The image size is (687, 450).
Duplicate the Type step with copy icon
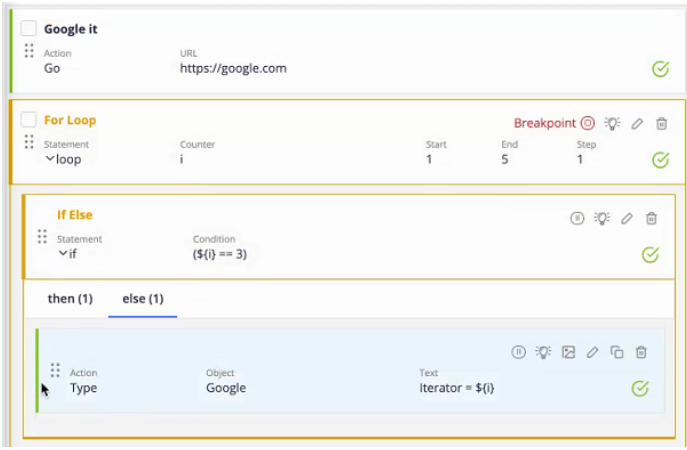[x=617, y=352]
